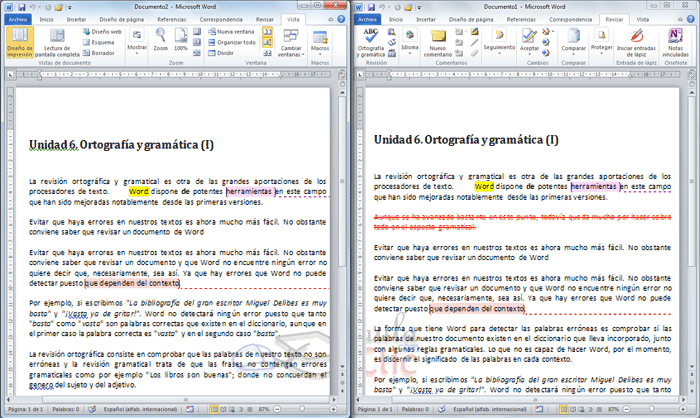Customize quick access toolbar in Documento1
This screenshot has height=418, width=700.
pyautogui.click(x=419, y=8)
